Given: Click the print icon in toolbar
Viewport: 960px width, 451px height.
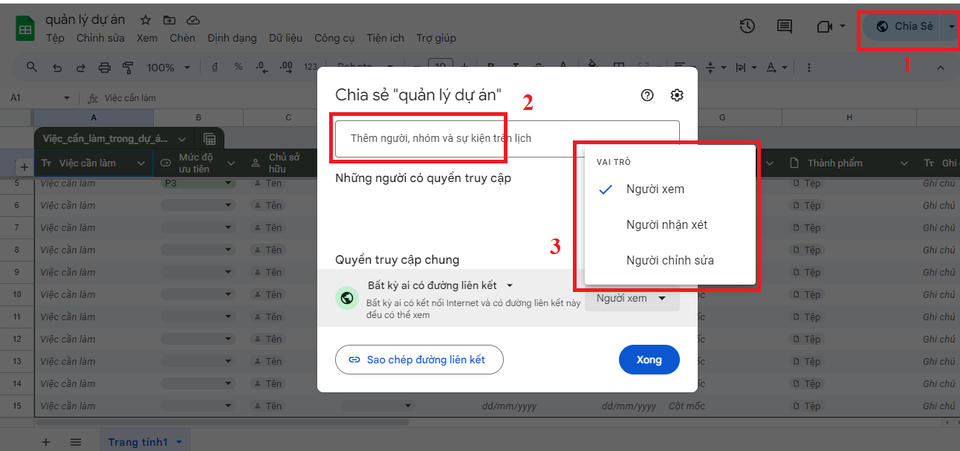Looking at the screenshot, I should [x=105, y=67].
